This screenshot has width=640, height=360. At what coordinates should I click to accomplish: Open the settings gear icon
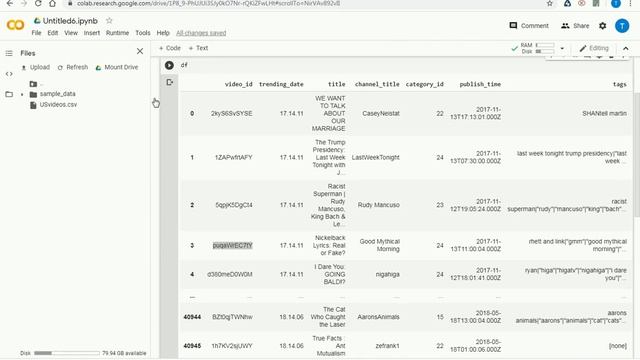(602, 26)
